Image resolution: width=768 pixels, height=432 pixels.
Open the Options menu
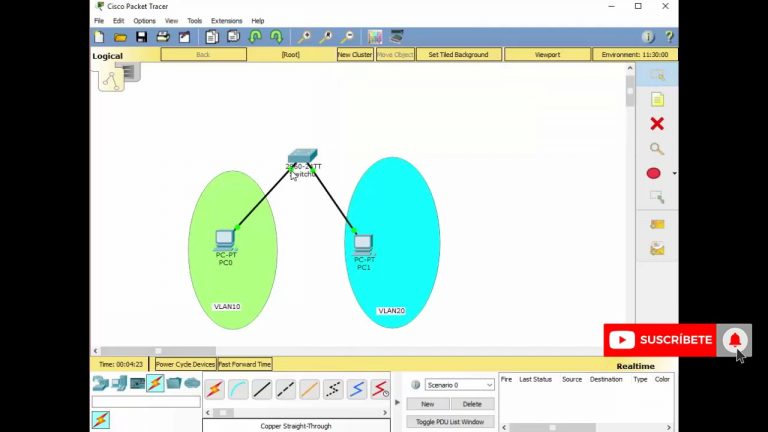tap(144, 21)
